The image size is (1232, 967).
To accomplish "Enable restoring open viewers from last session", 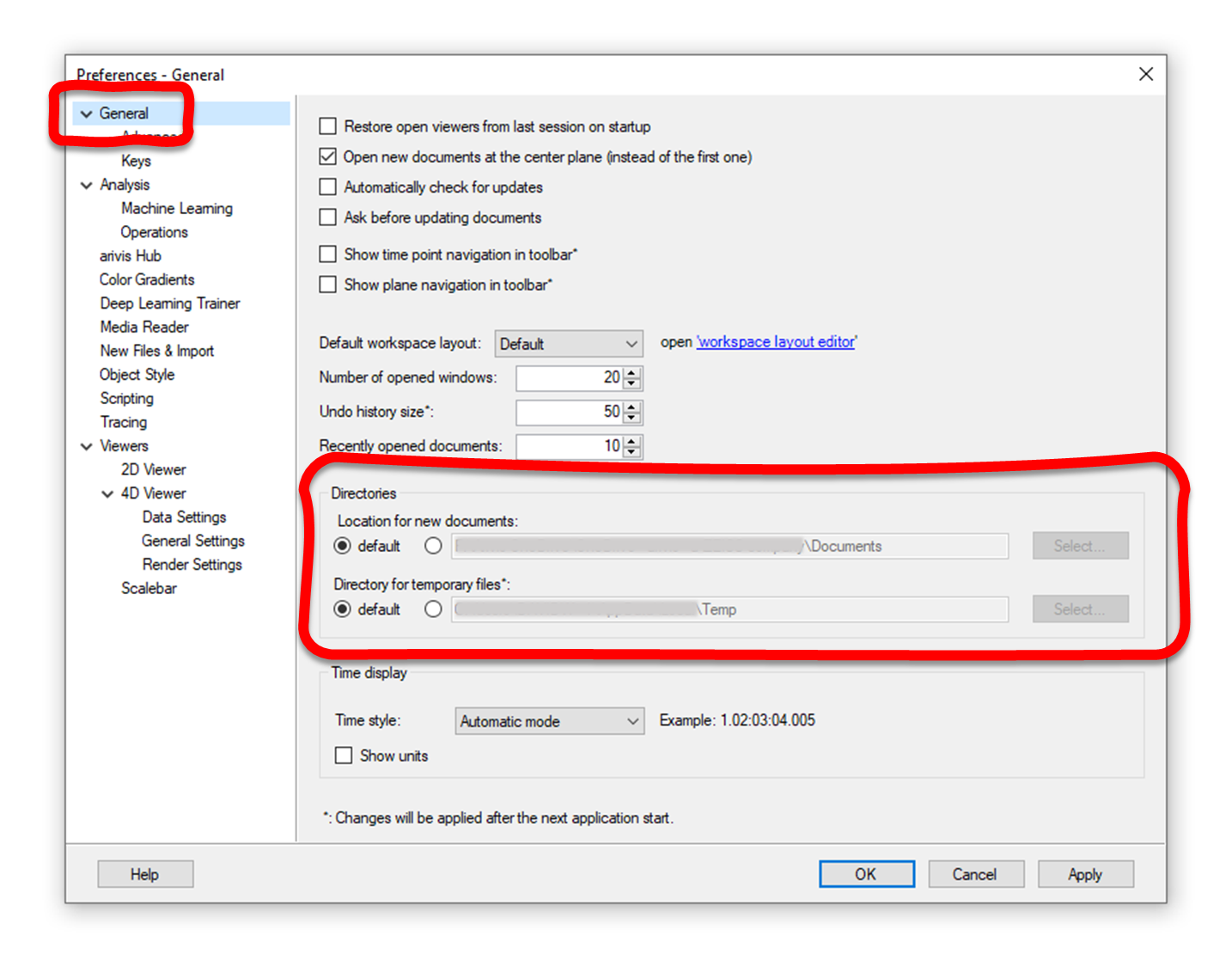I will [327, 125].
